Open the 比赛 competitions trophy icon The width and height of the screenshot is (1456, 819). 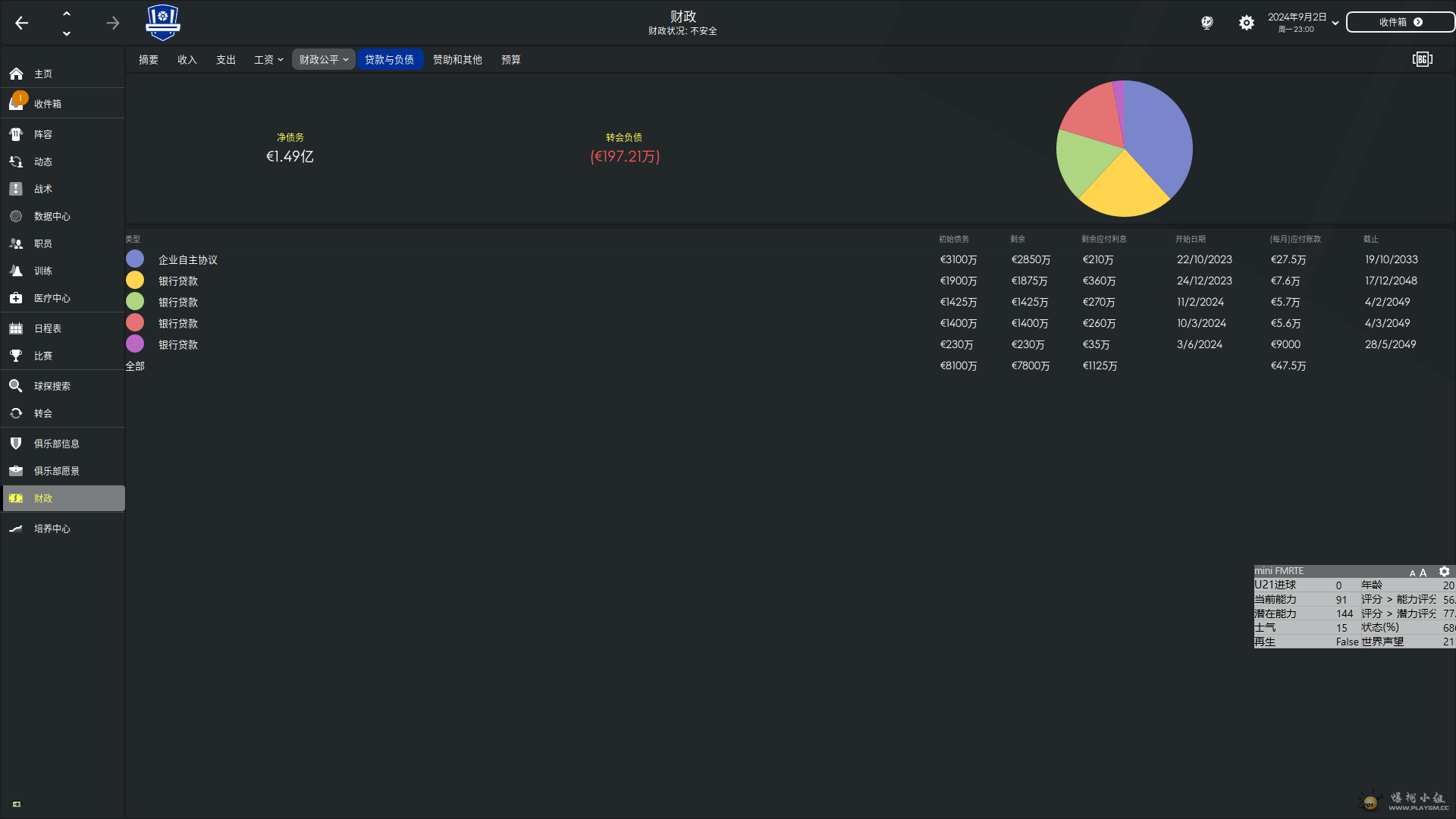point(16,356)
